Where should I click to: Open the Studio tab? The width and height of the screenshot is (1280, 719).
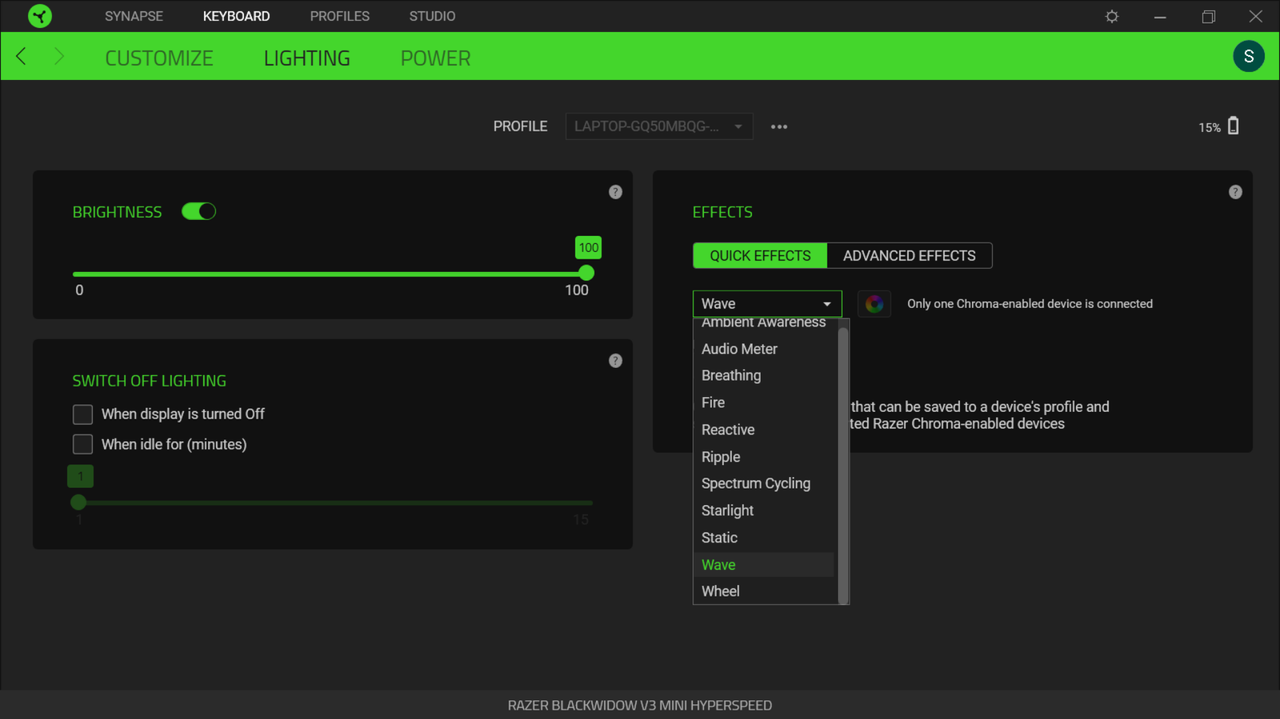pyautogui.click(x=432, y=16)
